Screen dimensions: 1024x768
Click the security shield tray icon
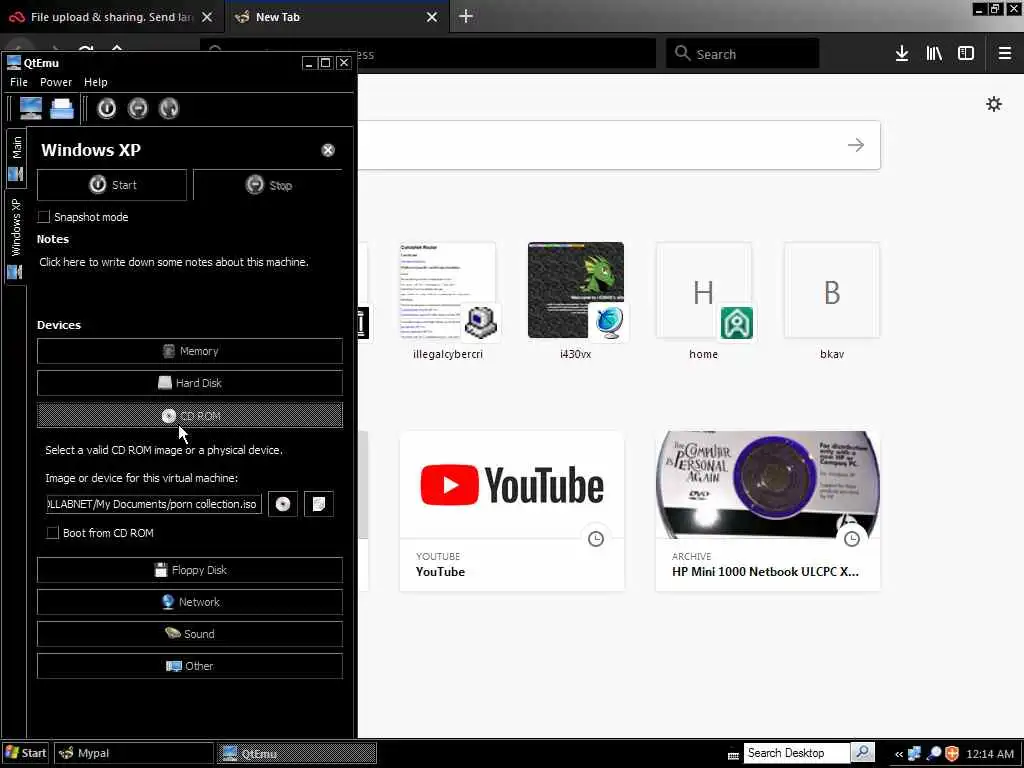(x=952, y=754)
